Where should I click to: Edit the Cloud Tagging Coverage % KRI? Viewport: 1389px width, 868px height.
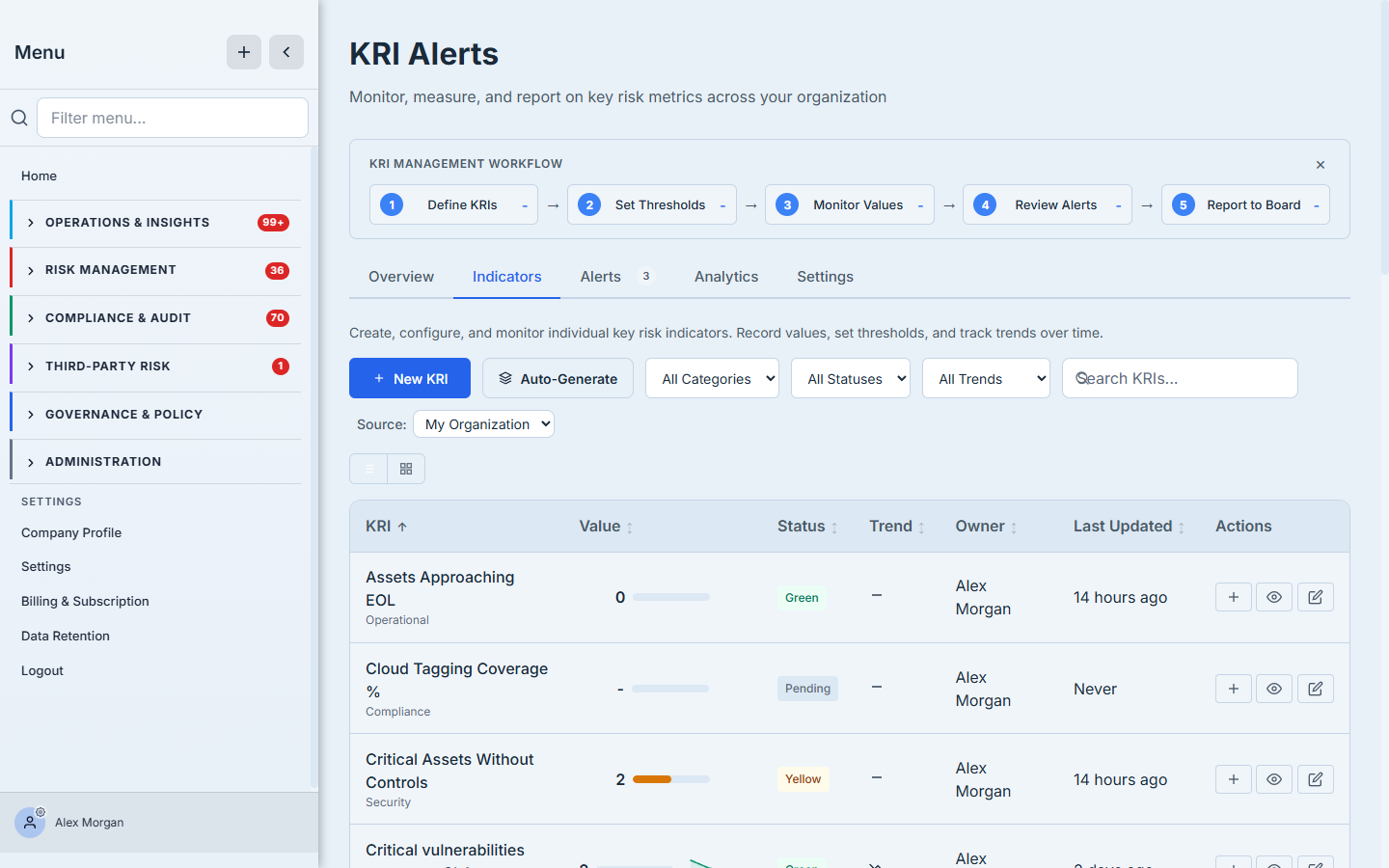click(1316, 689)
